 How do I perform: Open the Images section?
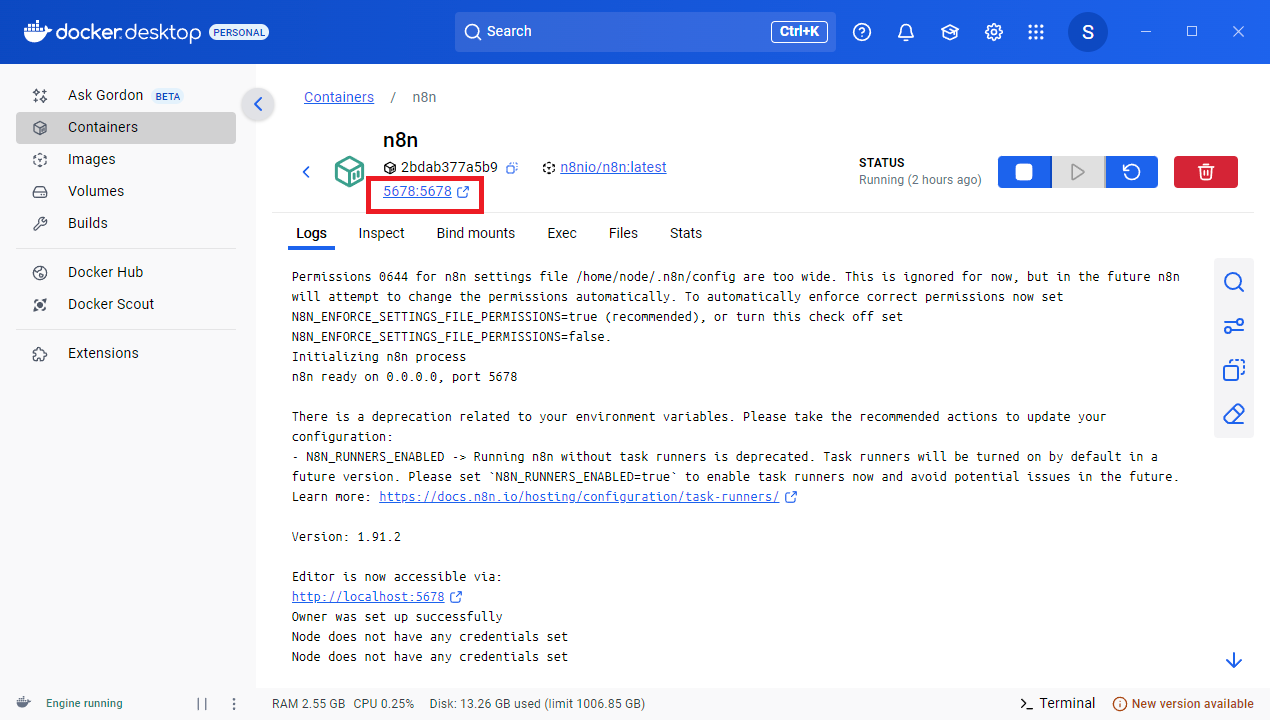(126, 160)
